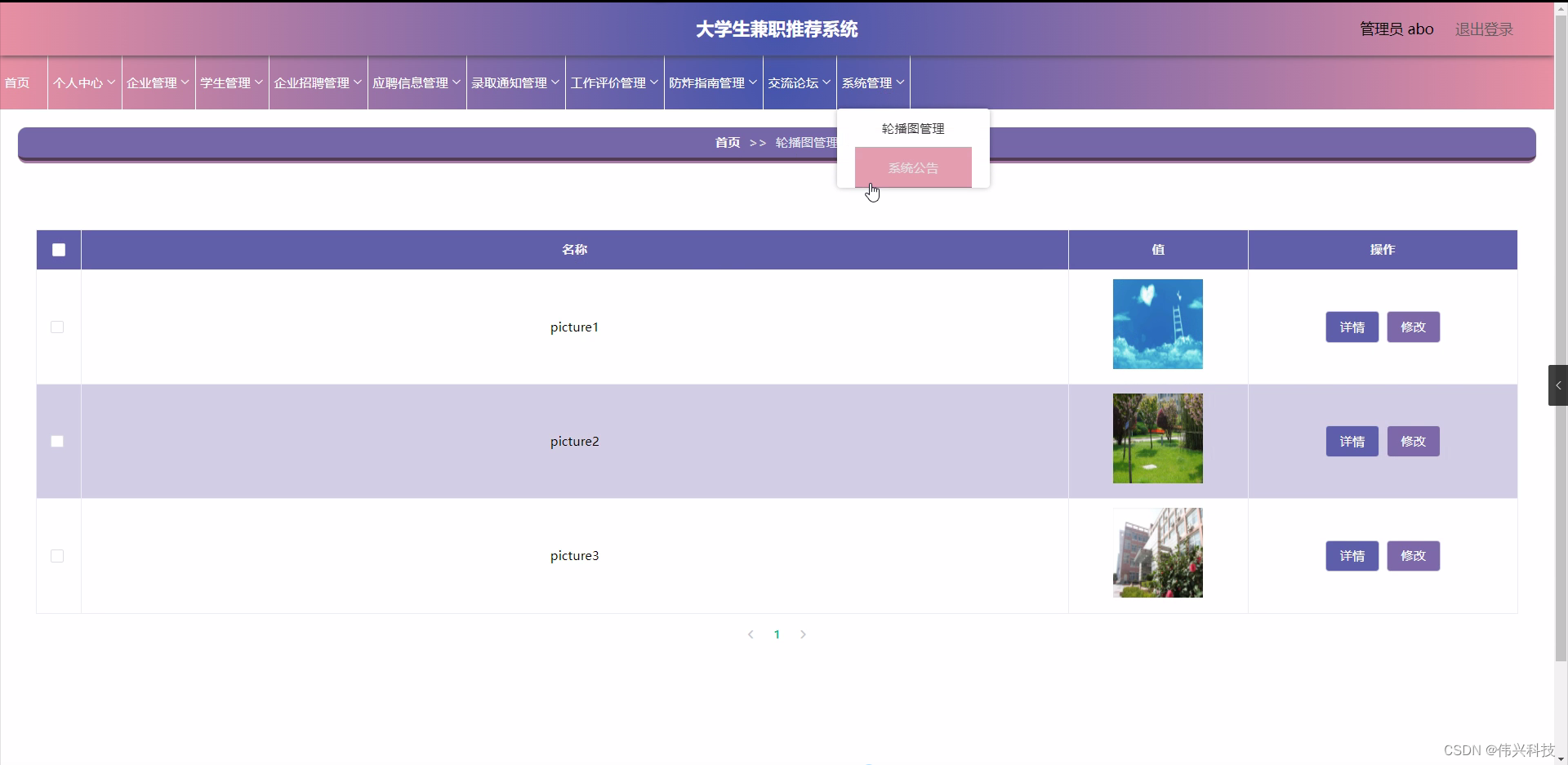The image size is (1568, 765).
Task: Check the checkbox on the picture1 row
Action: pyautogui.click(x=56, y=327)
